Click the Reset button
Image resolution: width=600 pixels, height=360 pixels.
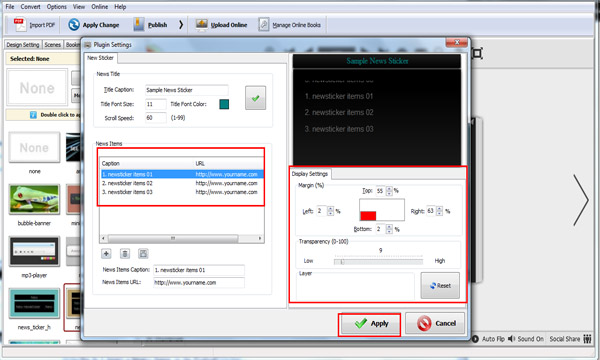point(440,285)
